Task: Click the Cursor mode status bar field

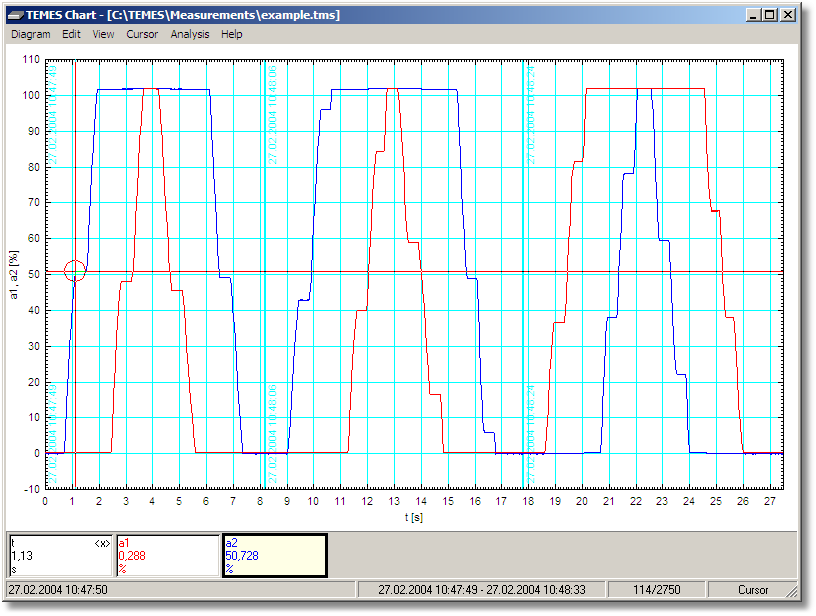Action: pyautogui.click(x=753, y=590)
